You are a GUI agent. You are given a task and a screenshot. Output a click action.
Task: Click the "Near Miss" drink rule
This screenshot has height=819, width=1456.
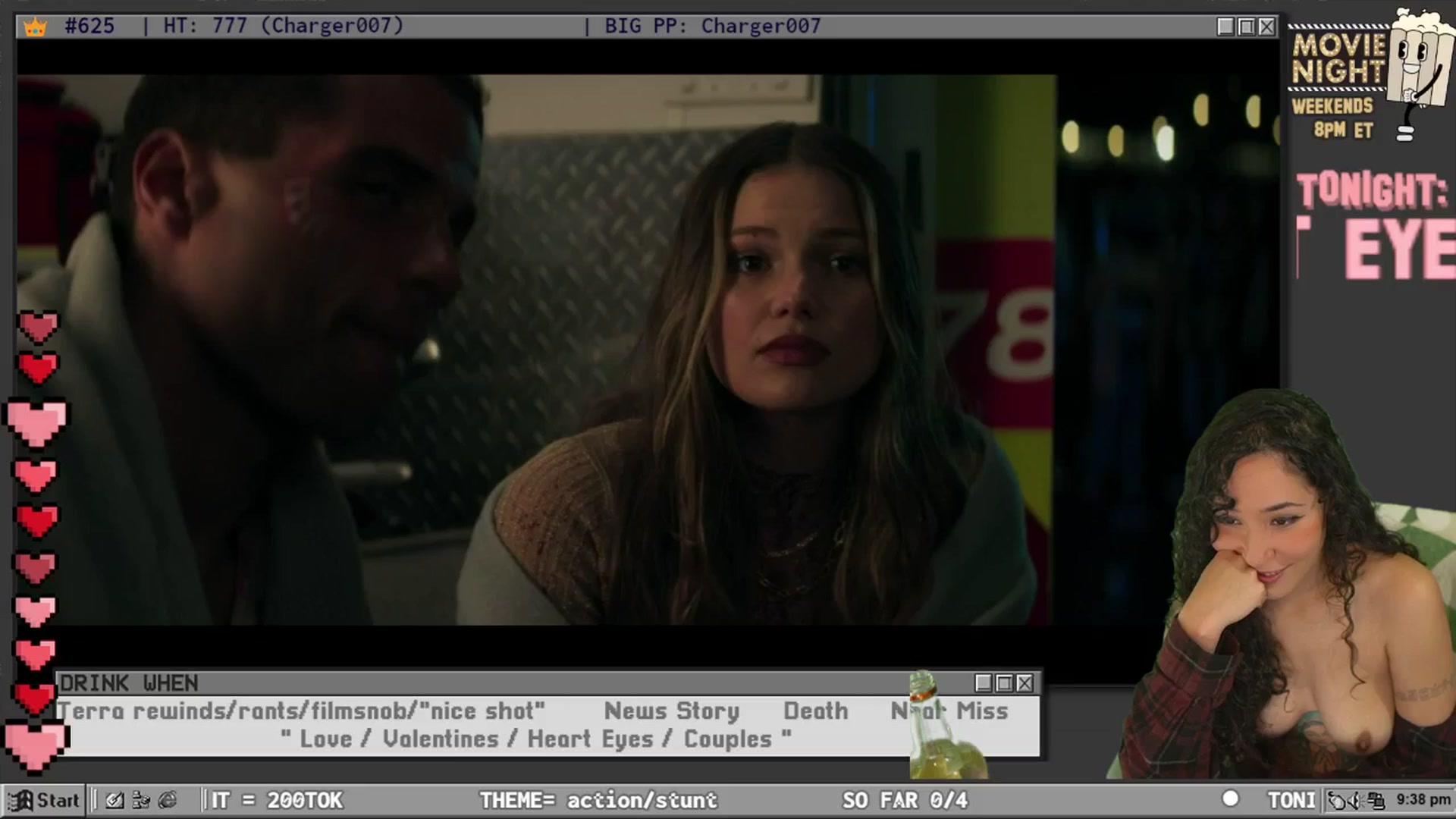949,711
